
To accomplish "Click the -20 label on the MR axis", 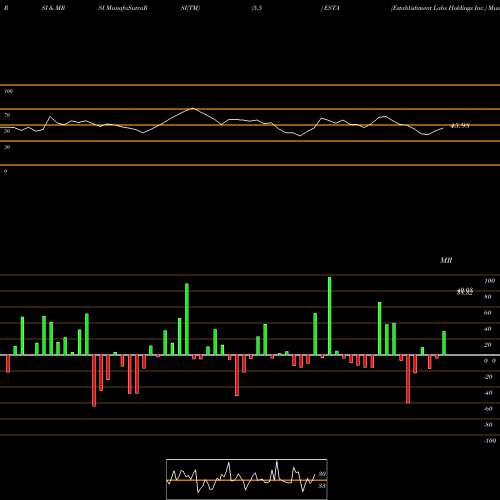I will click(x=488, y=377).
